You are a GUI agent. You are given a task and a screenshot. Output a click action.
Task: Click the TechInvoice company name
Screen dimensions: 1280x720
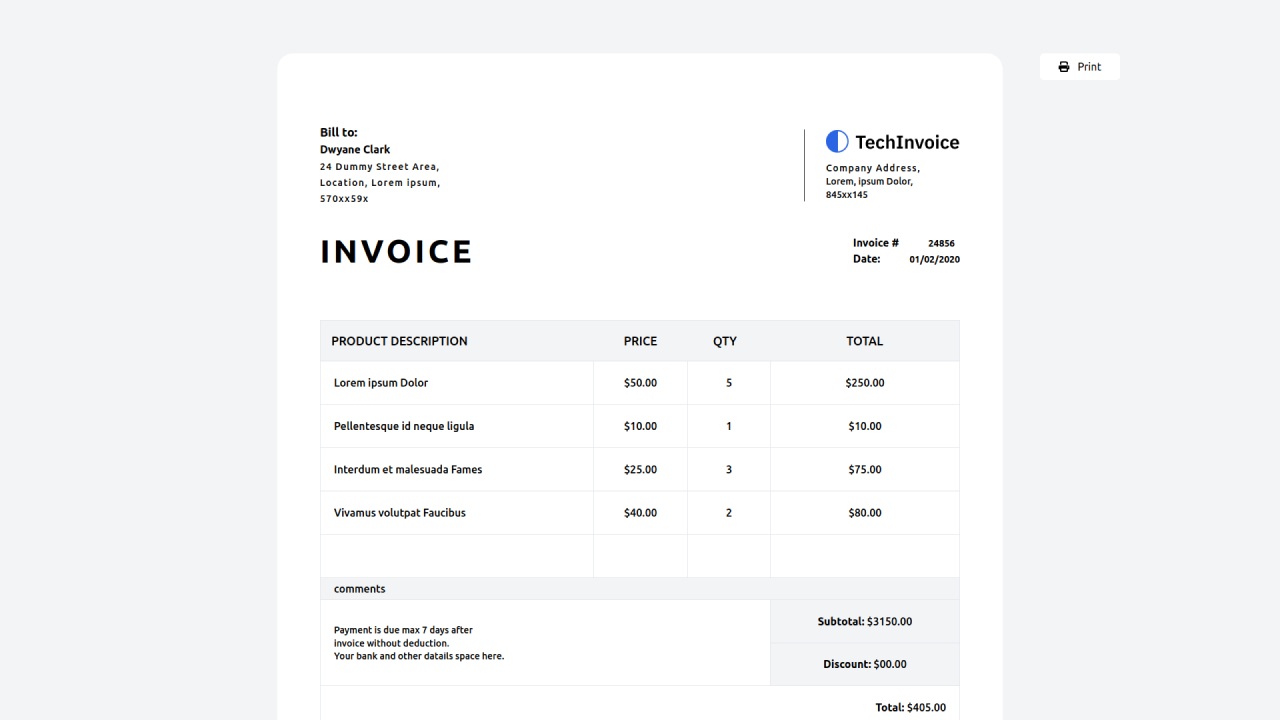(x=906, y=142)
